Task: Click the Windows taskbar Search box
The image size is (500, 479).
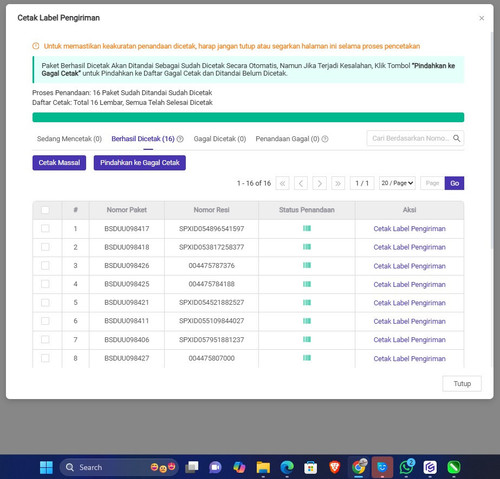Action: [119, 467]
